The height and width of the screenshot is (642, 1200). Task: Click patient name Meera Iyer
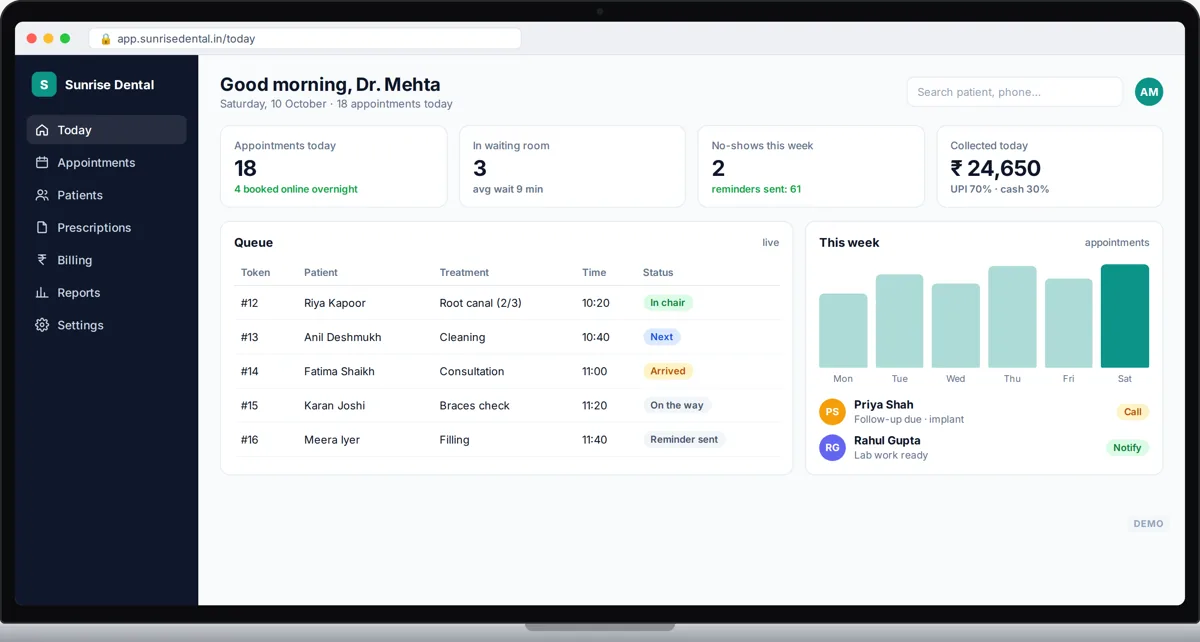click(332, 439)
